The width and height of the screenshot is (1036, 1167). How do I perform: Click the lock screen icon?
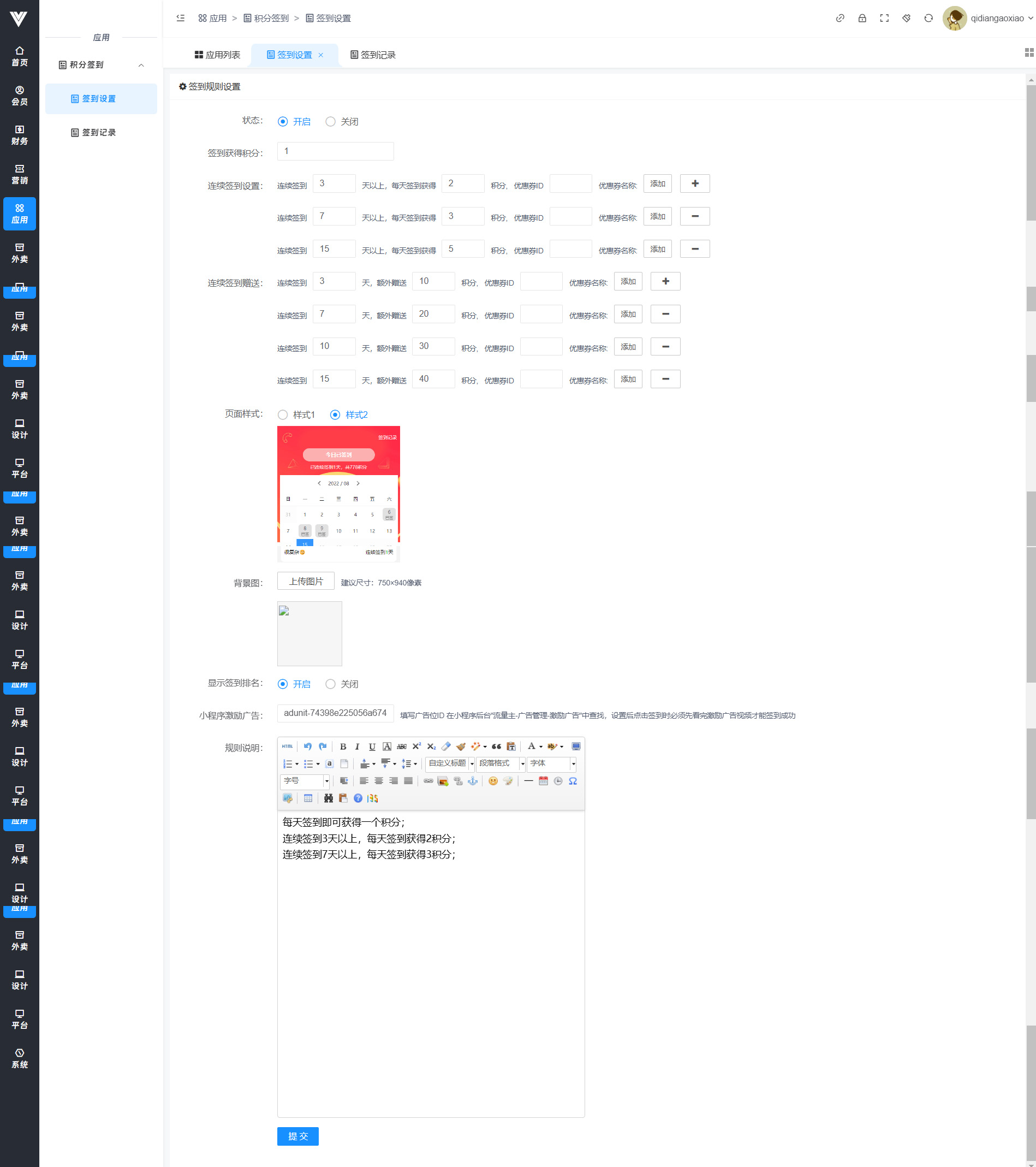pyautogui.click(x=862, y=18)
